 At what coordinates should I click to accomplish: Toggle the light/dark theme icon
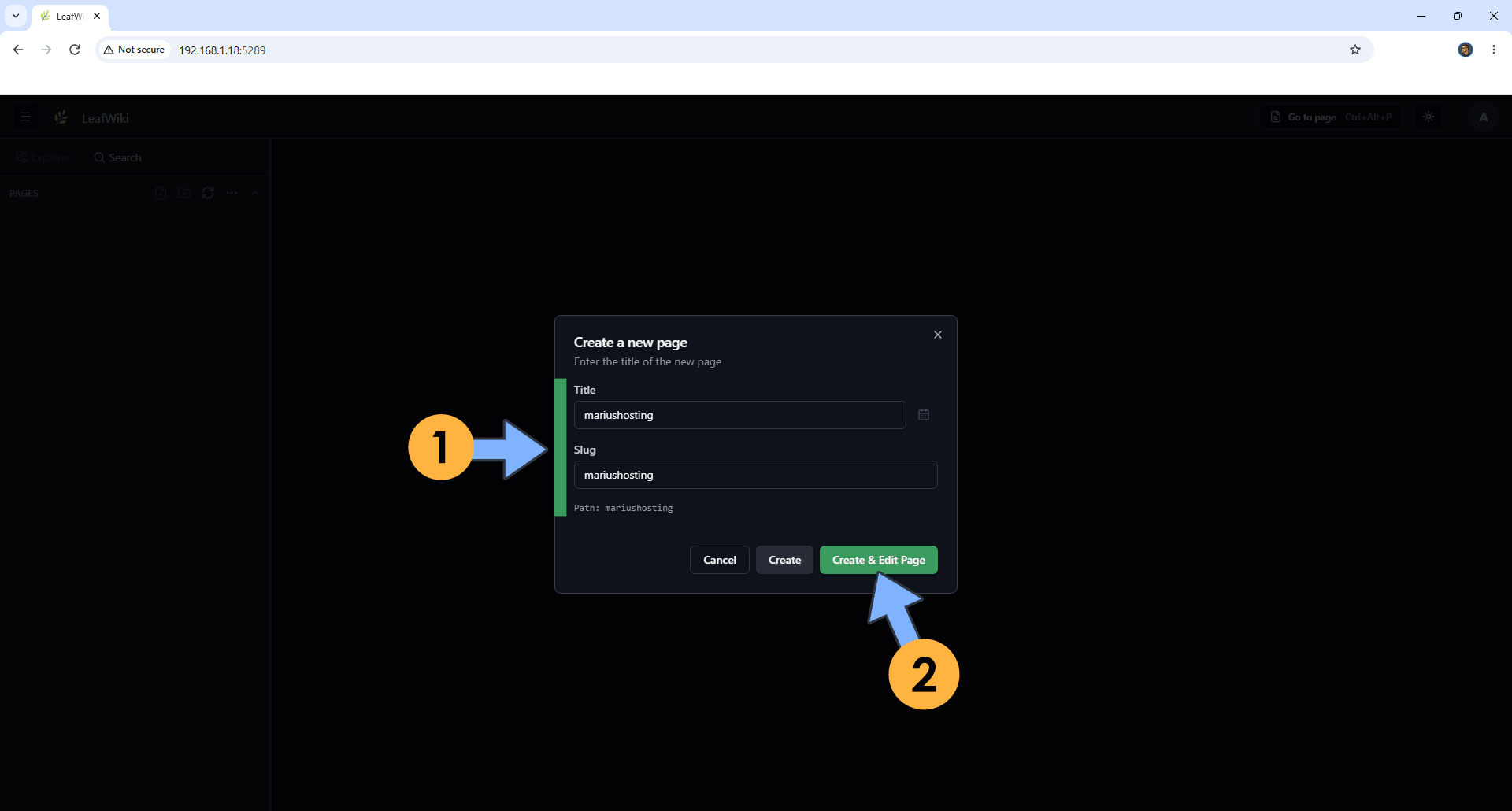click(x=1429, y=117)
